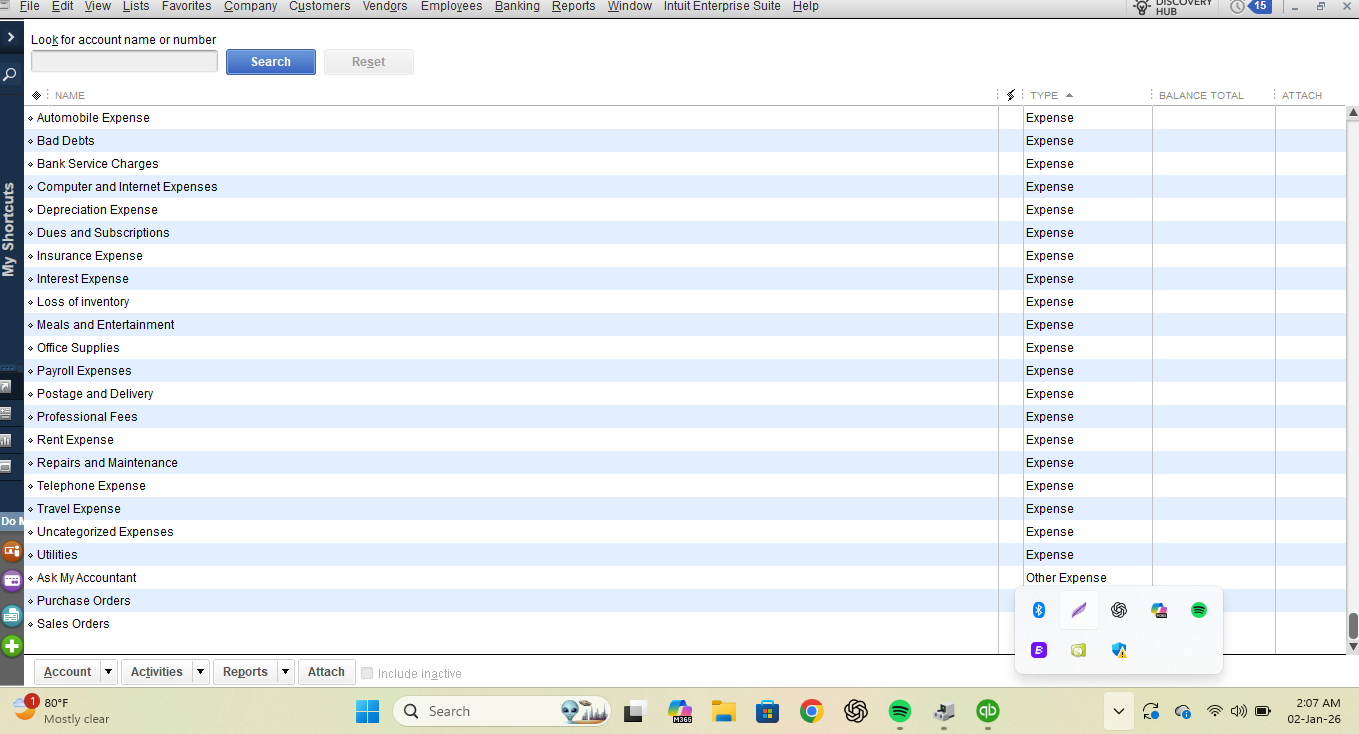
Task: Open the Reports button dropdown arrow
Action: 285,672
